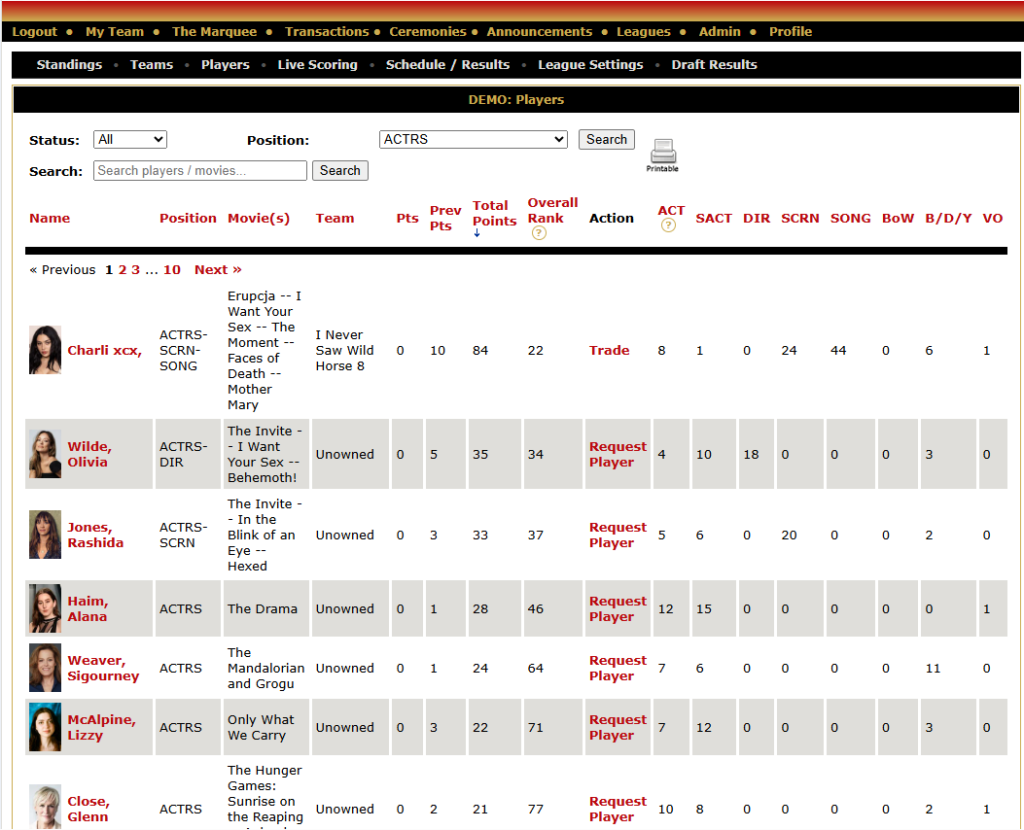
Task: Switch to Teams tab
Action: pos(152,65)
